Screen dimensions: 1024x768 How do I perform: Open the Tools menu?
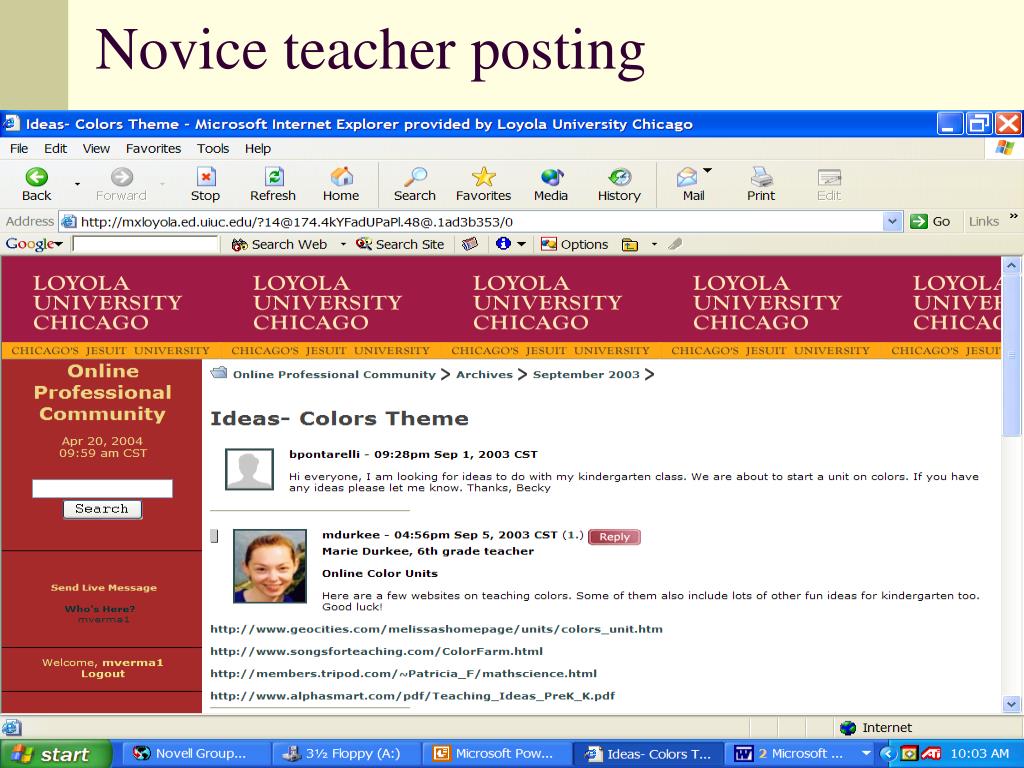pos(213,148)
